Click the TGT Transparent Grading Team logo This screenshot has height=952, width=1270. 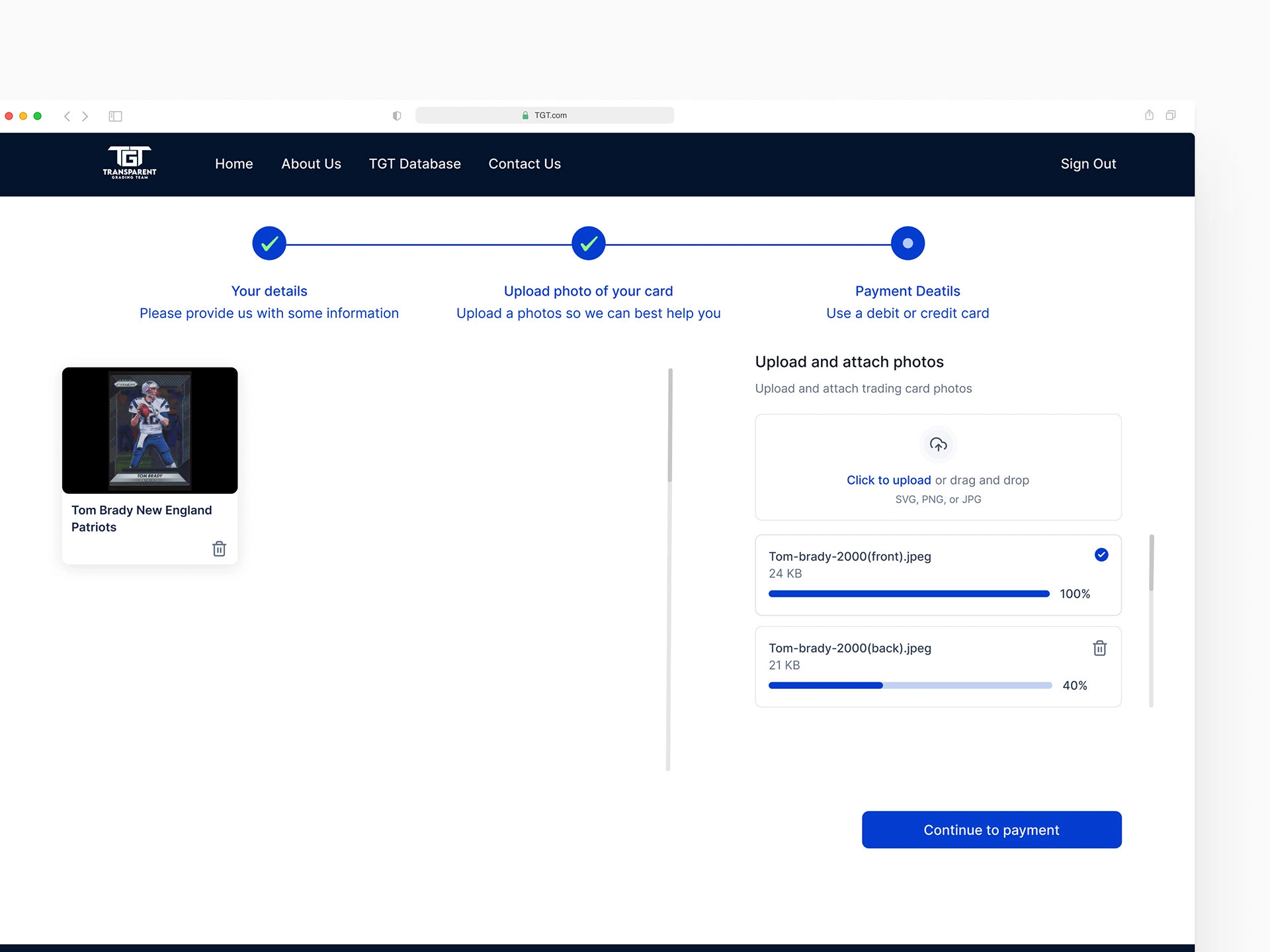point(130,163)
